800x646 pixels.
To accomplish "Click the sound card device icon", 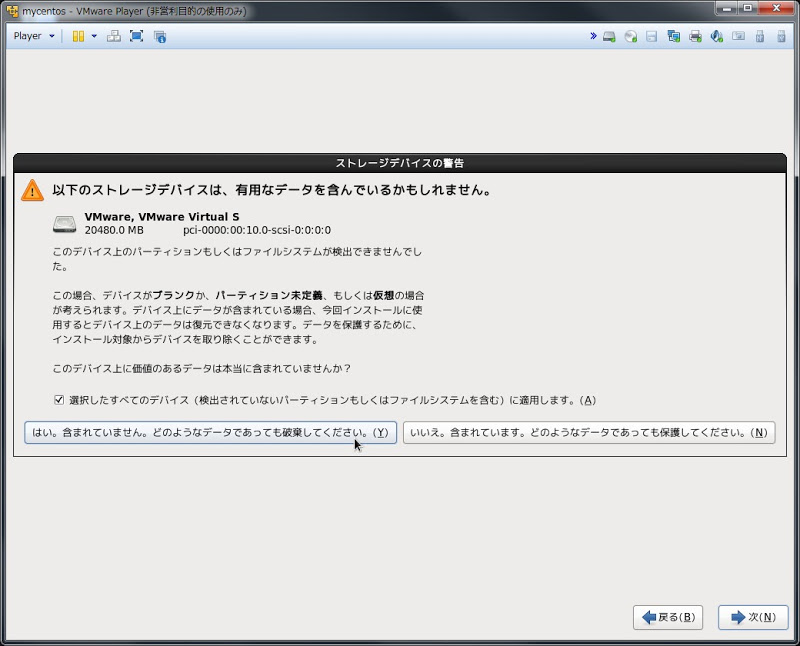I will coord(716,36).
